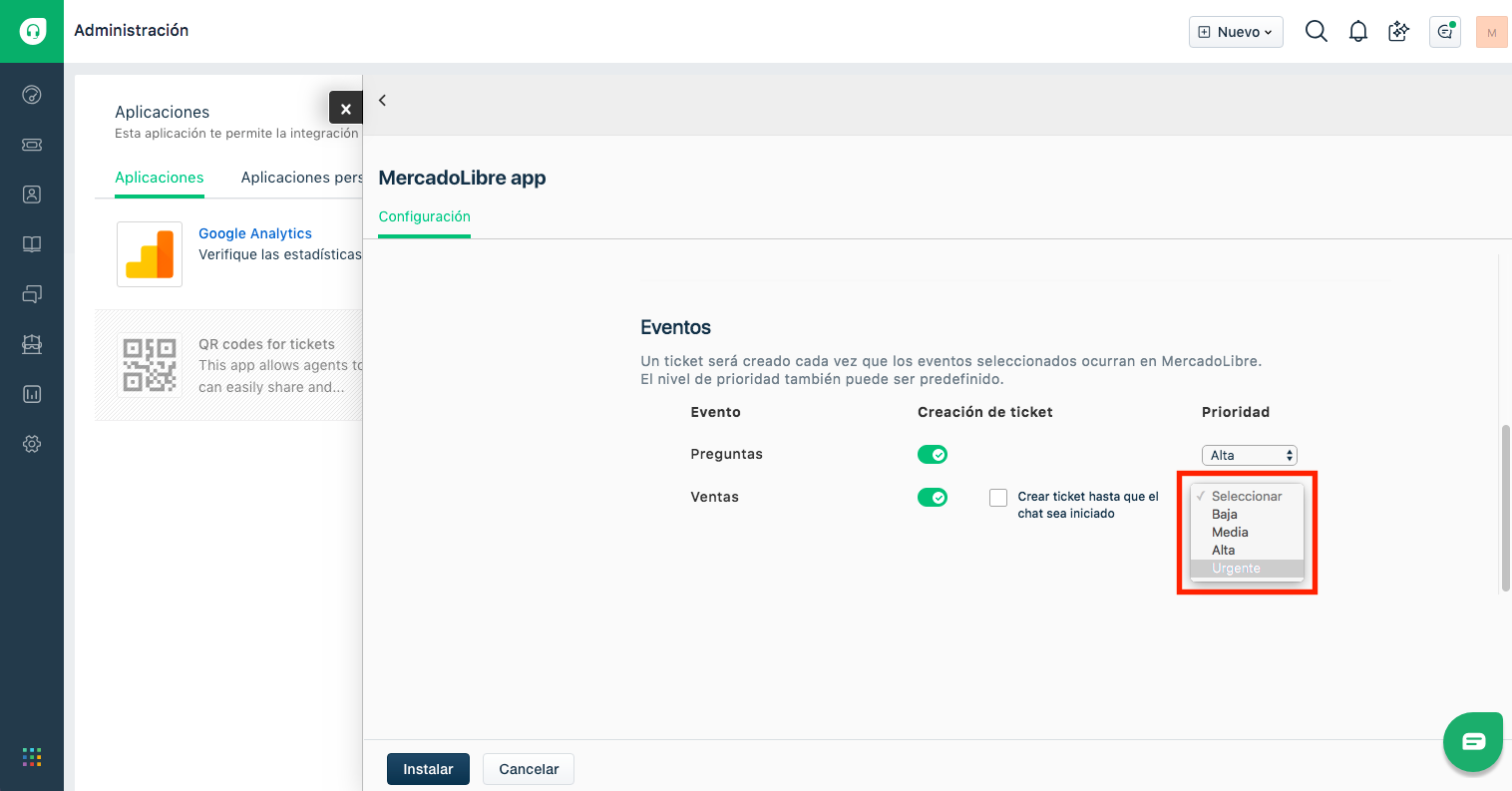This screenshot has width=1512, height=791.
Task: Click the Eventos section heading
Action: (676, 327)
